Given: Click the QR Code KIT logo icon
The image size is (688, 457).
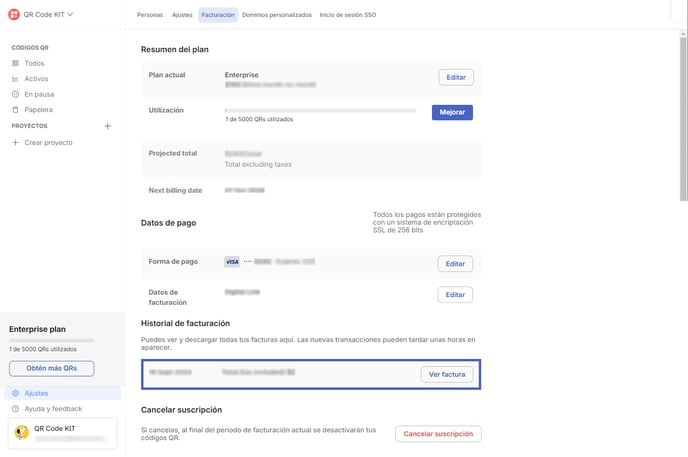Looking at the screenshot, I should point(13,15).
